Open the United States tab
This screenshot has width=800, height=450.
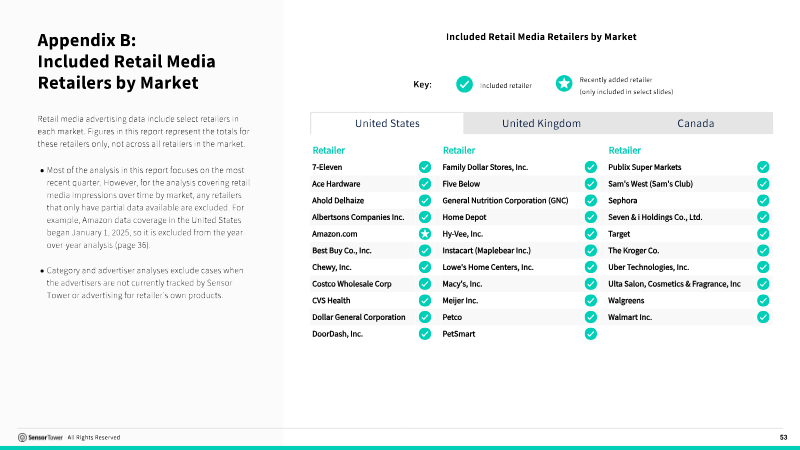point(387,123)
